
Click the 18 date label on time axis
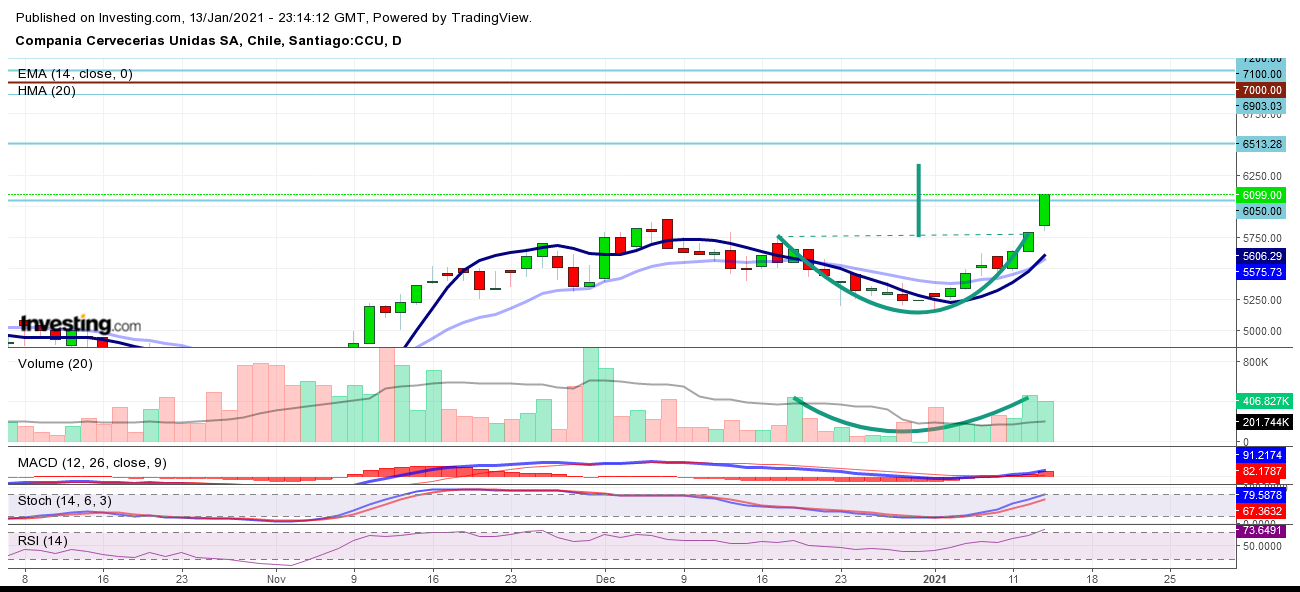pyautogui.click(x=1091, y=578)
